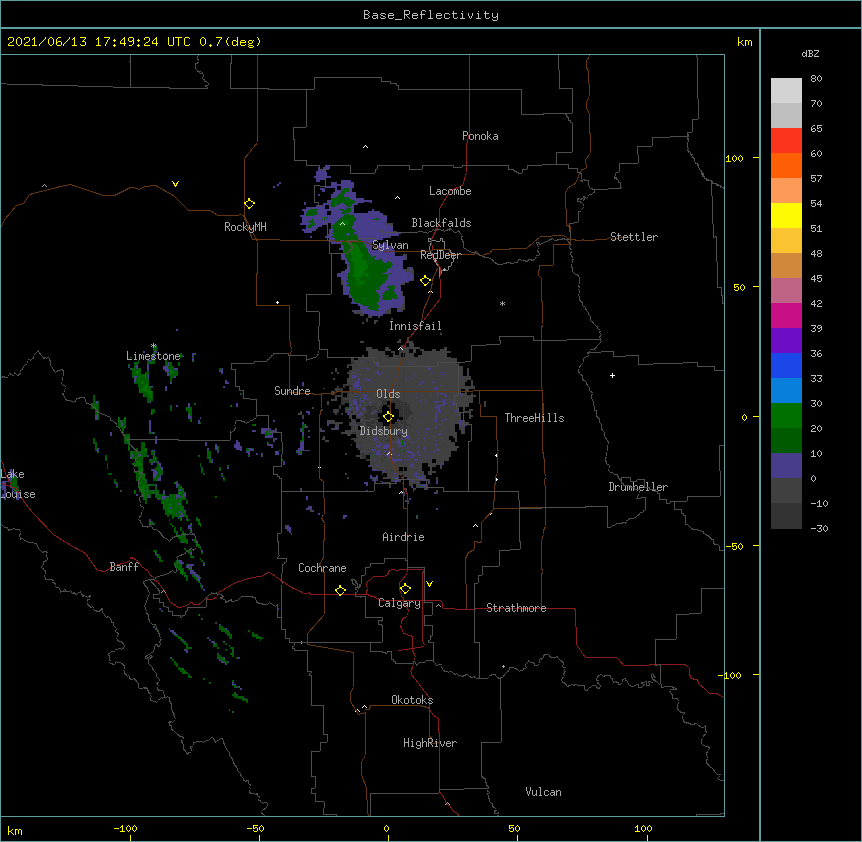Click the Drumheller city label

[x=638, y=487]
